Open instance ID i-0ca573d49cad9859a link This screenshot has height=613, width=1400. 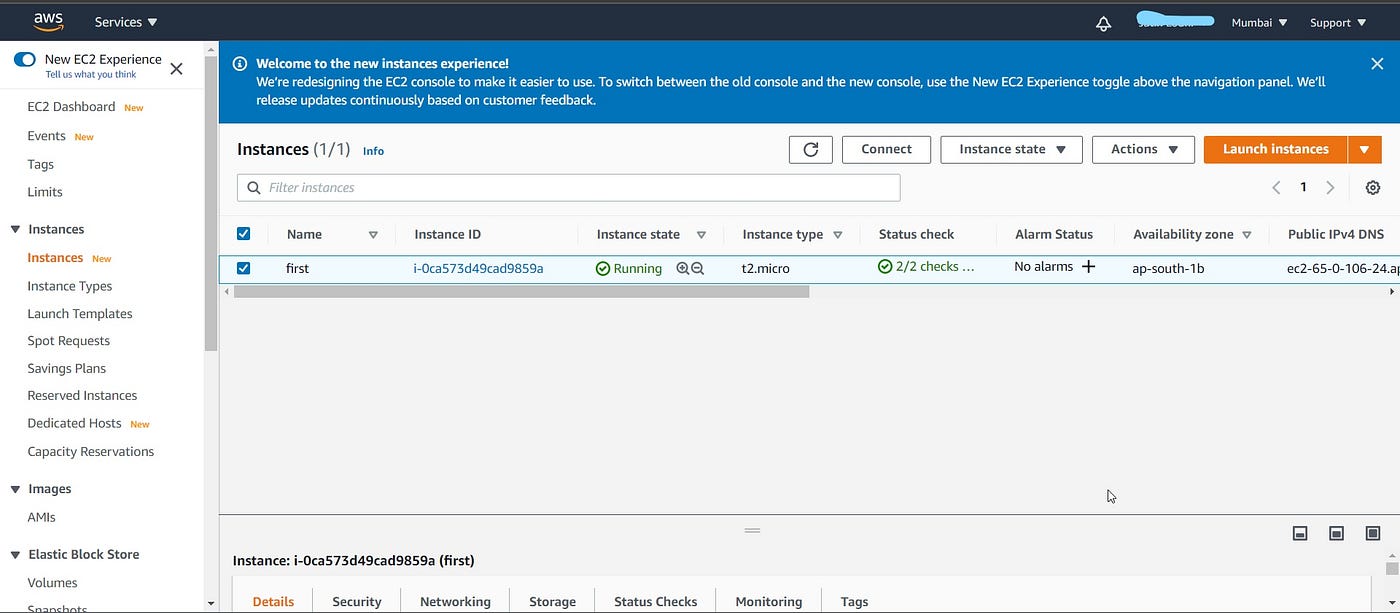(x=478, y=268)
